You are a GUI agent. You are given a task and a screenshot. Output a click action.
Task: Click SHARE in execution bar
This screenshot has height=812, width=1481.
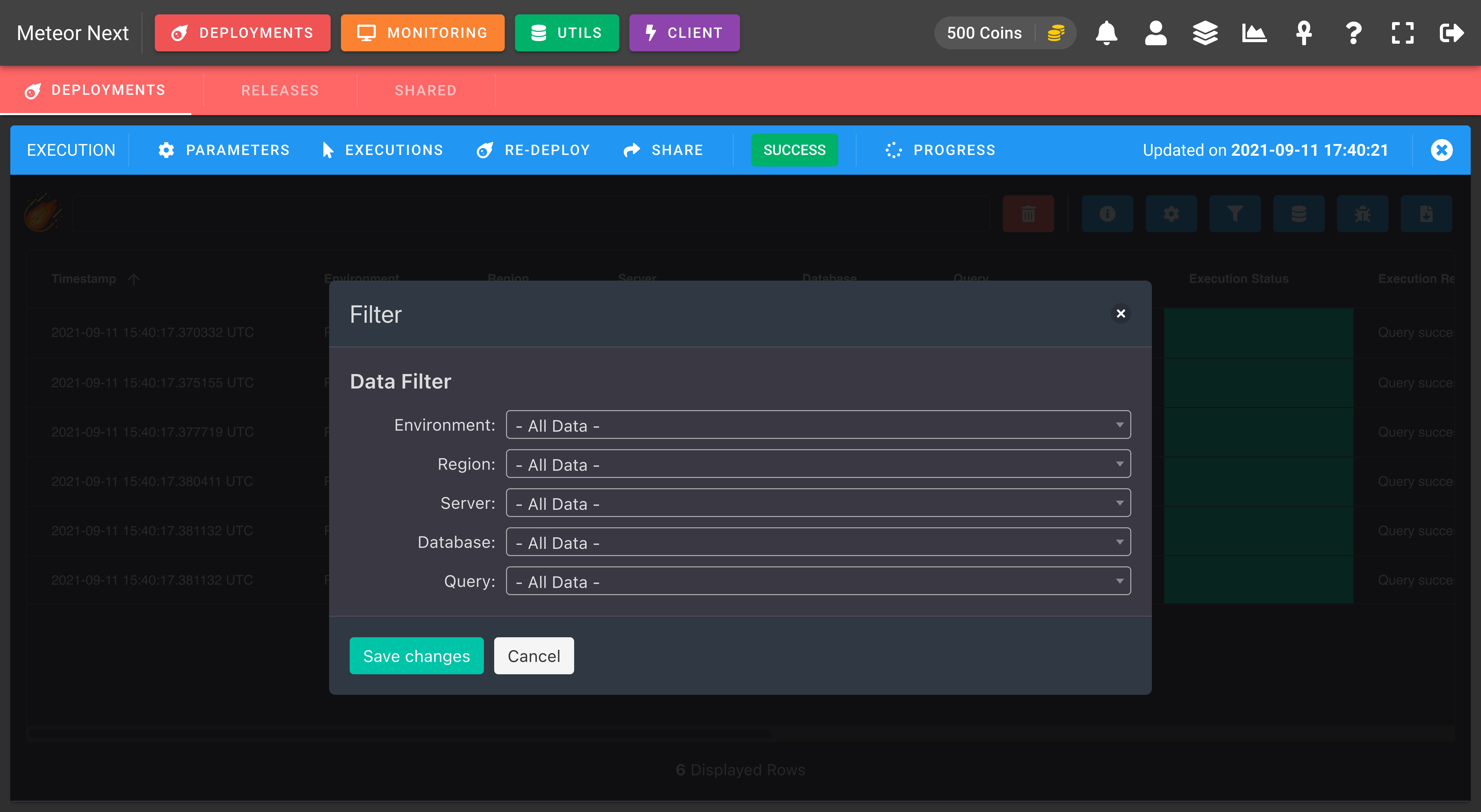click(663, 150)
